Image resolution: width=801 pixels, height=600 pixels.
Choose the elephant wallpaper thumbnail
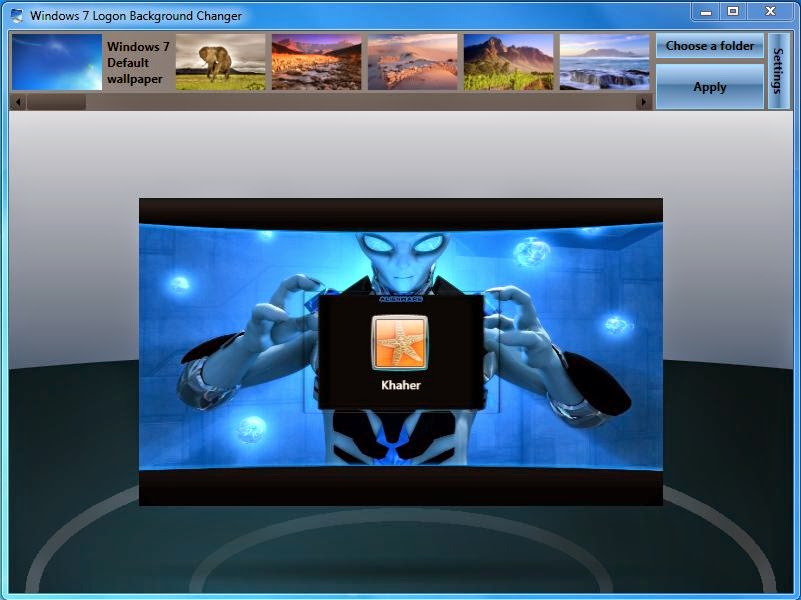221,62
